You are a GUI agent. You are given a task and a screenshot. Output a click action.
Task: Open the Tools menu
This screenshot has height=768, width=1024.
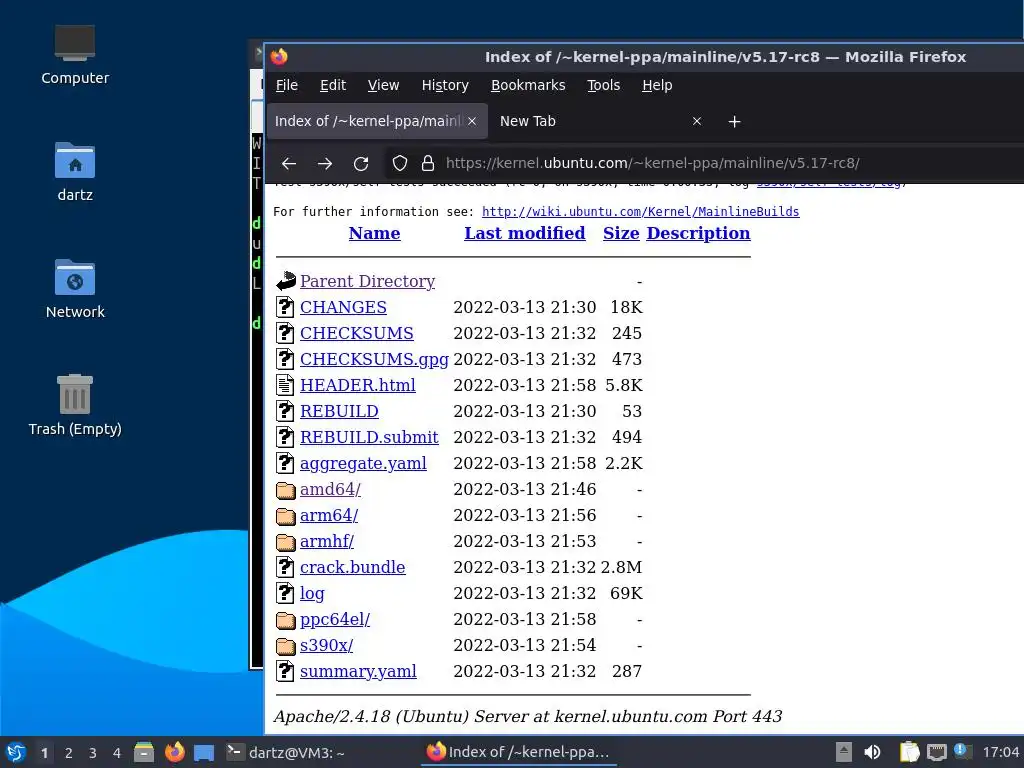click(x=603, y=86)
